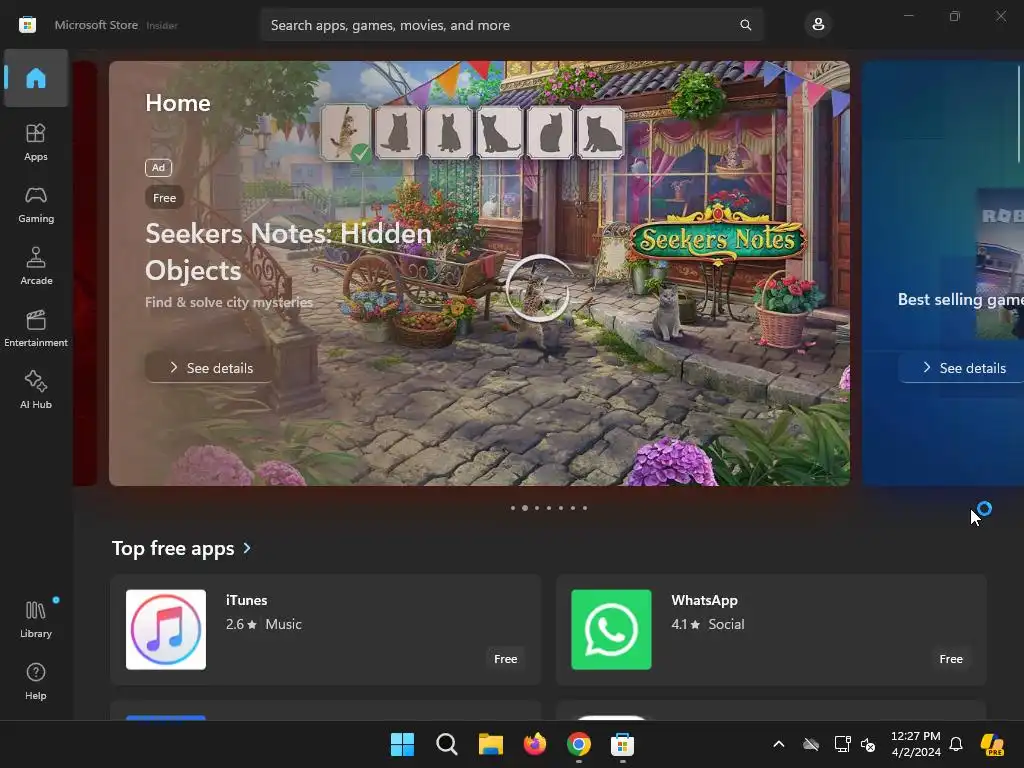Click the Free button for iTunes
1024x768 pixels.
click(505, 659)
